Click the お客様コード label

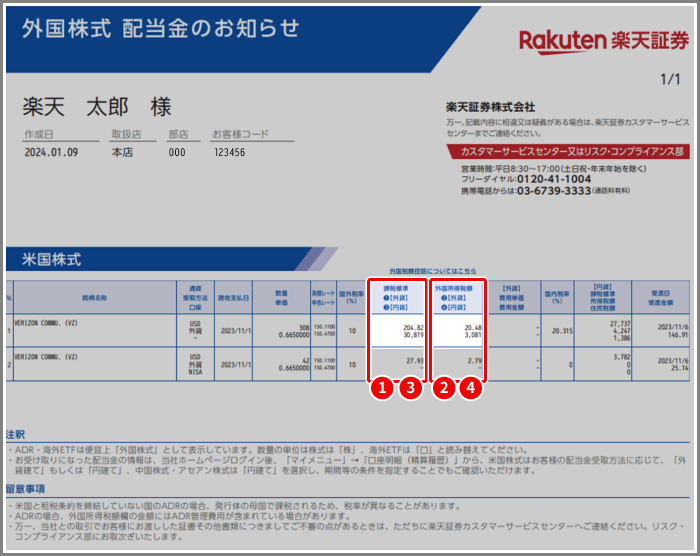240,134
